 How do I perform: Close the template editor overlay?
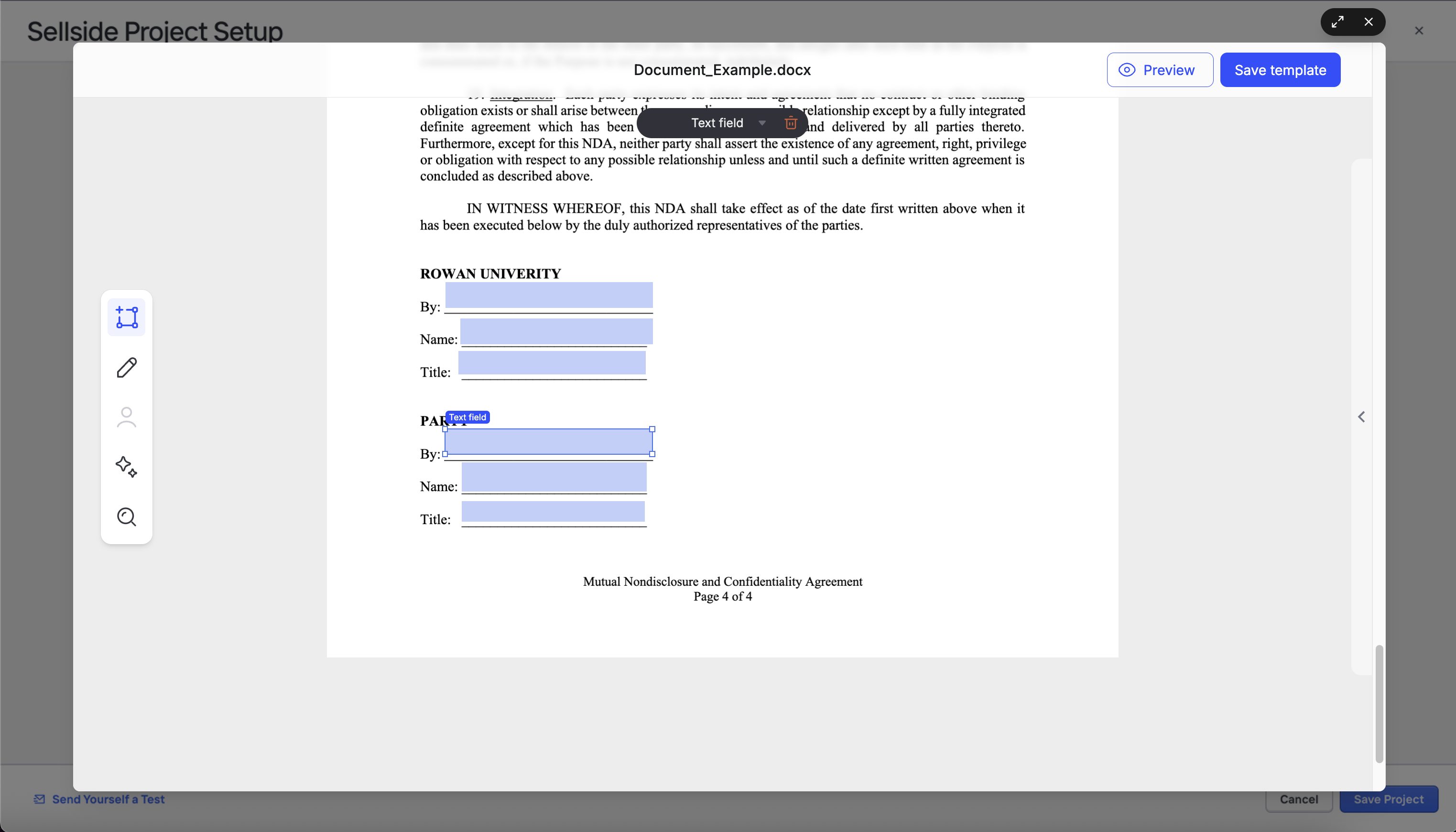(x=1369, y=22)
